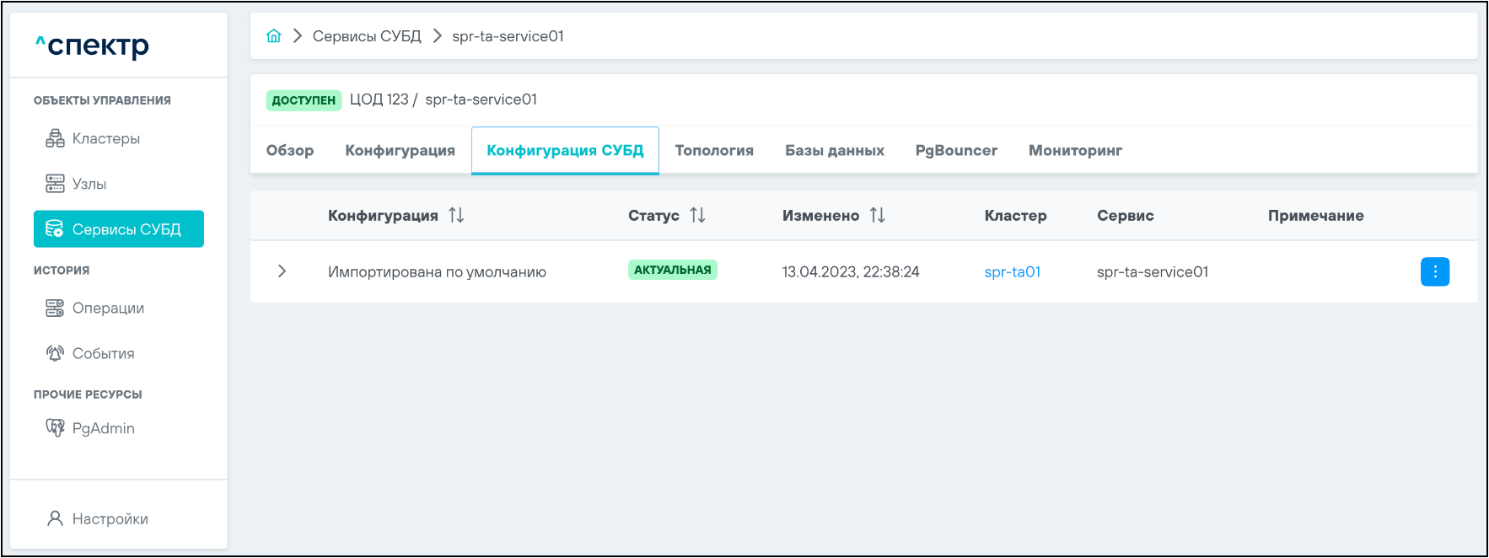Switch to the Топология tab

point(714,151)
